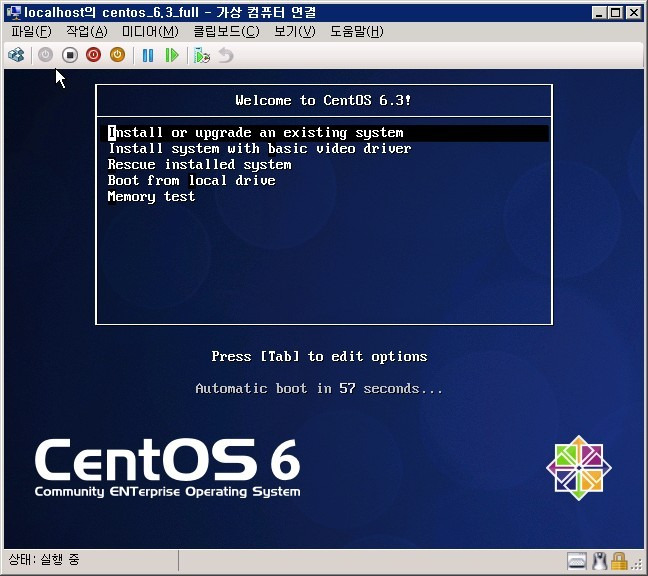The height and width of the screenshot is (576, 648).
Task: Click the lock icon in status bar
Action: pyautogui.click(x=619, y=561)
